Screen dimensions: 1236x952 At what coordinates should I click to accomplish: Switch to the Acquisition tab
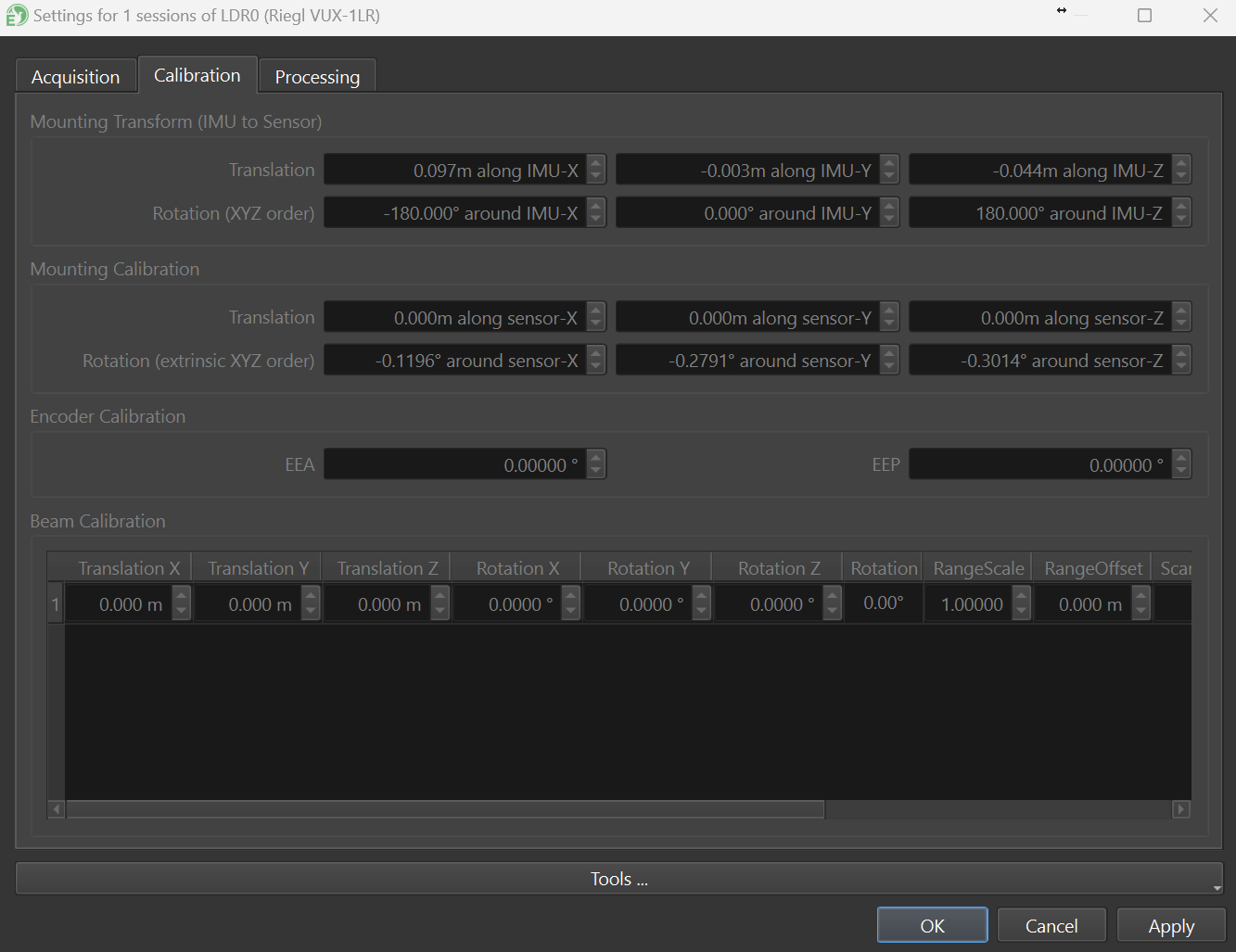[75, 77]
